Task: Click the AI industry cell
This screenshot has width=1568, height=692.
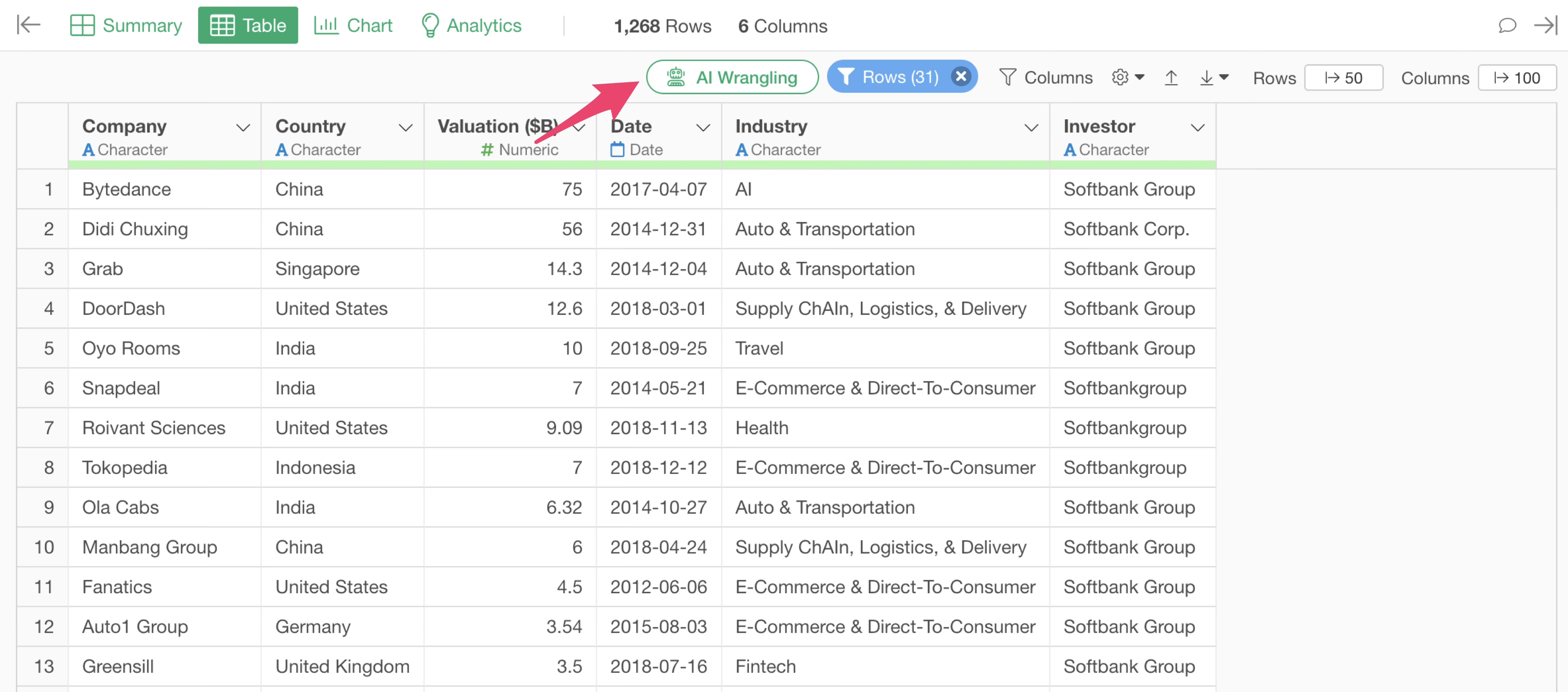Action: pos(886,190)
